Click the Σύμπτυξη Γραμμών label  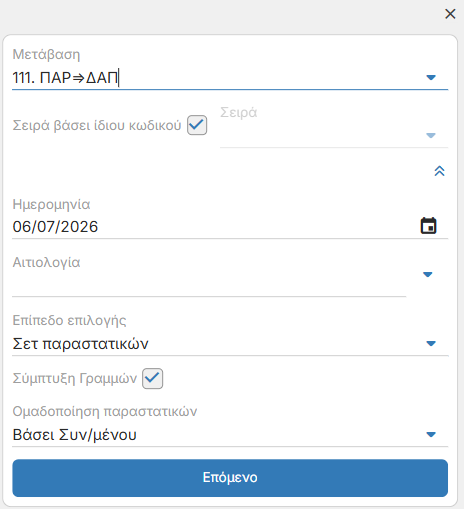tap(75, 379)
